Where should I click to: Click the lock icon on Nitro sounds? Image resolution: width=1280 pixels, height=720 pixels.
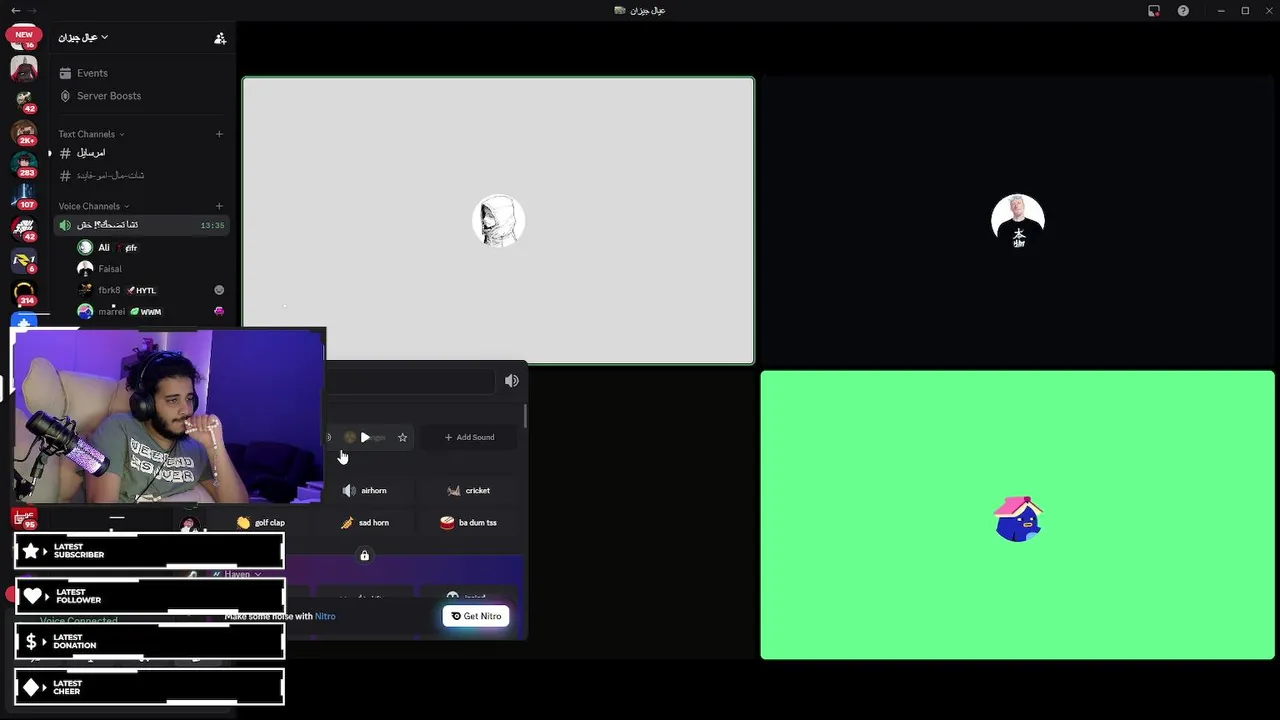(364, 555)
